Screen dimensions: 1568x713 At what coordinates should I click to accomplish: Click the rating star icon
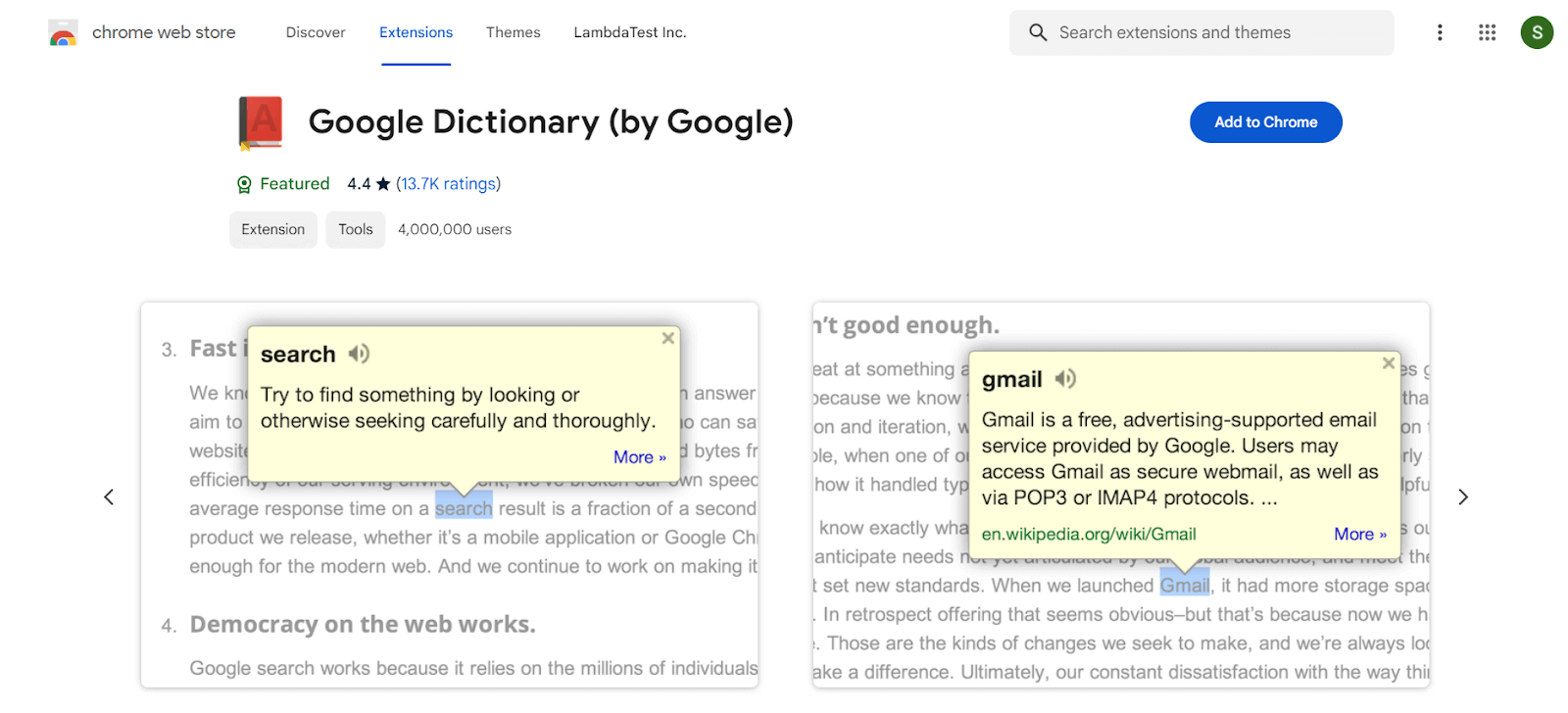pyautogui.click(x=383, y=184)
